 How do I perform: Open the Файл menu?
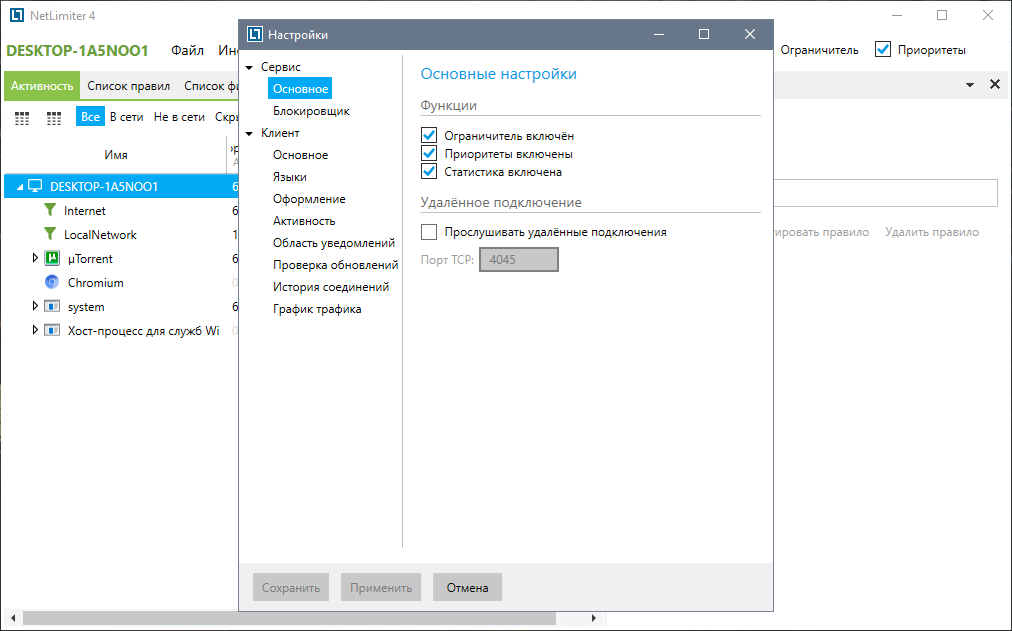coord(187,50)
